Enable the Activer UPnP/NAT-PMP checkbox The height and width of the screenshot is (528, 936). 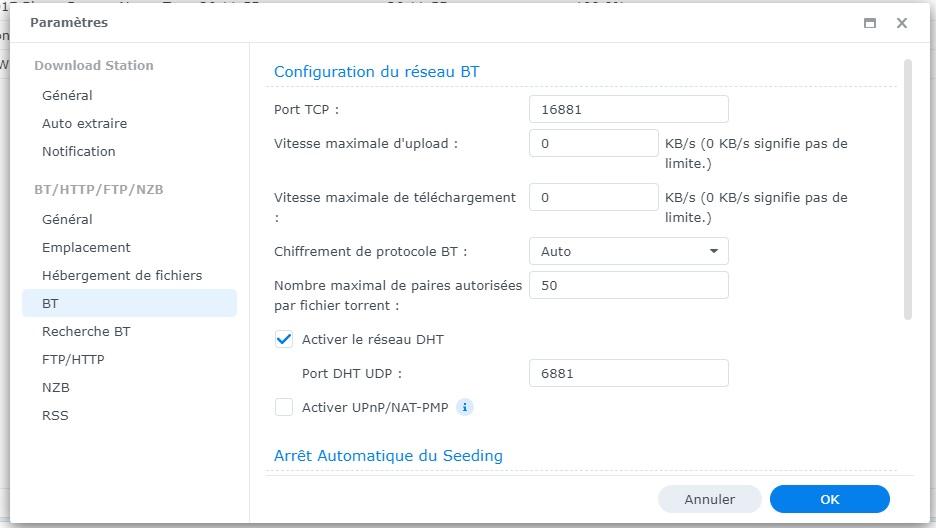click(284, 407)
